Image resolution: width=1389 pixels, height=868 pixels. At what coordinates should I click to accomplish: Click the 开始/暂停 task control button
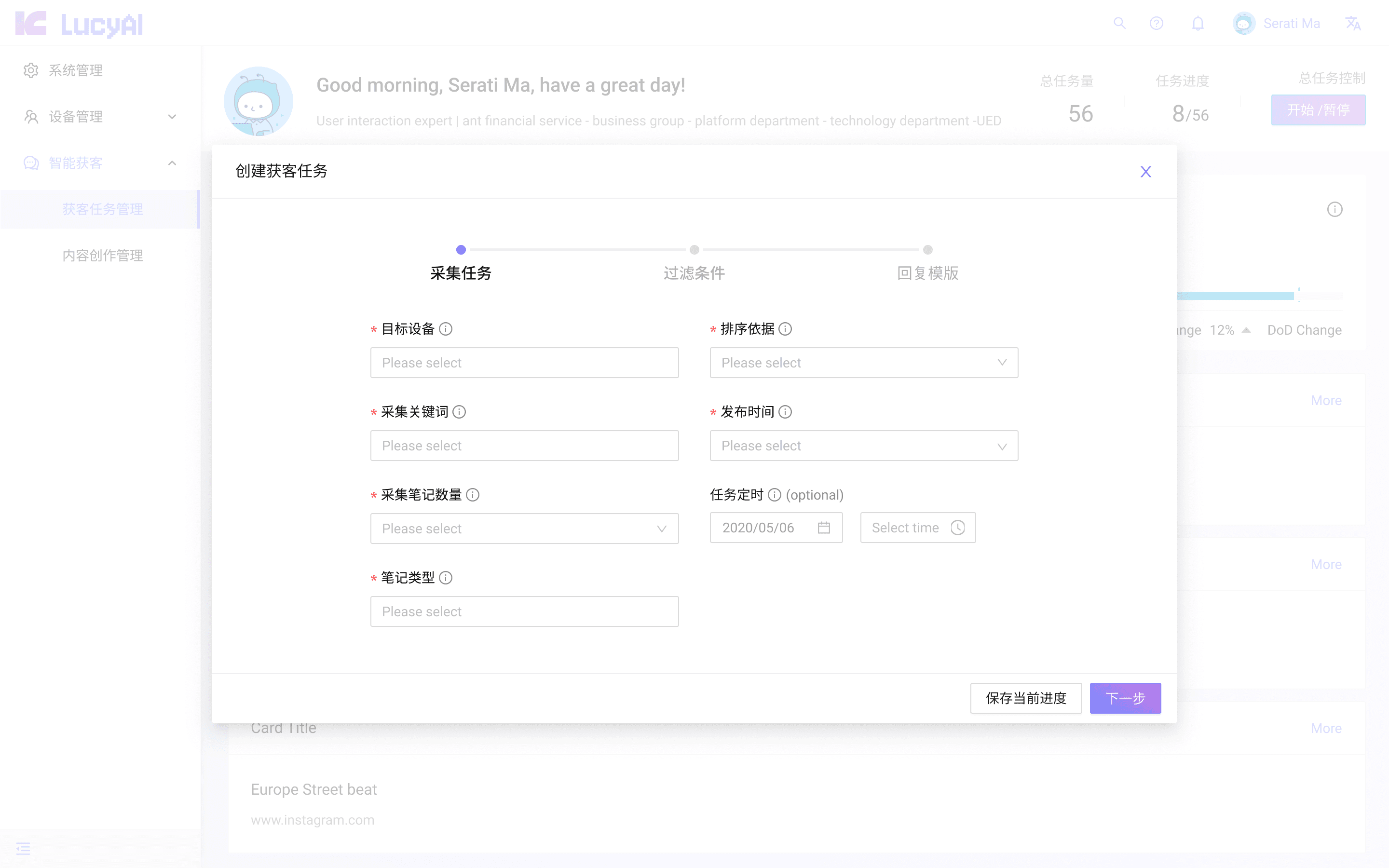(x=1319, y=109)
